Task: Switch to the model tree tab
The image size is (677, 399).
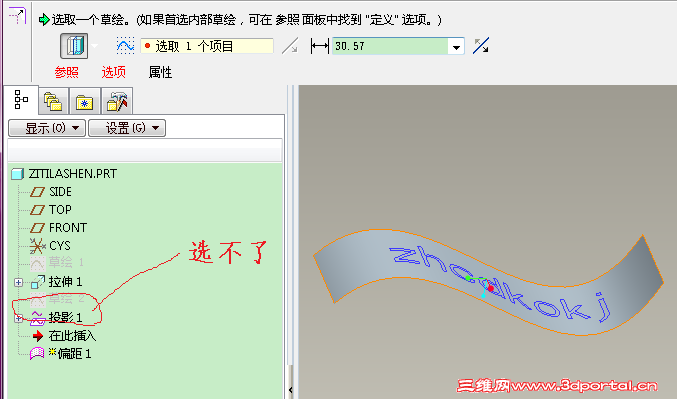Action: pos(21,100)
